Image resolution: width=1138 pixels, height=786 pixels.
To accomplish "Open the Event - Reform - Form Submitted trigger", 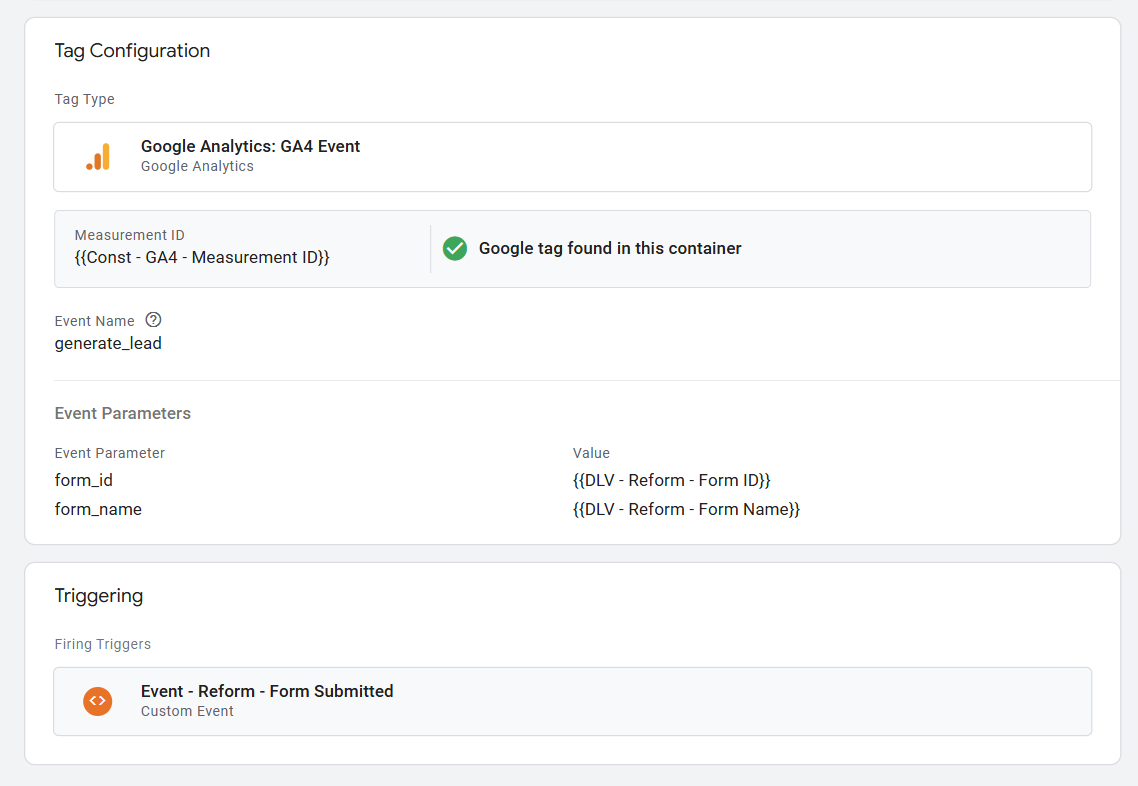I will point(573,701).
